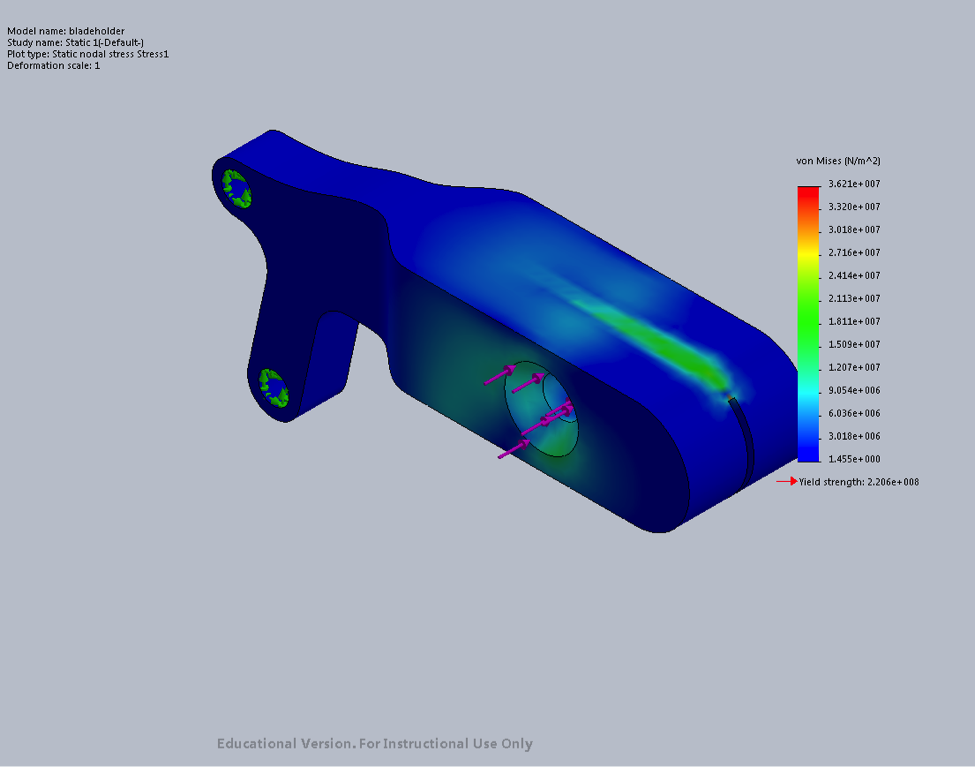Viewport: 975px width, 767px height.
Task: Click legend value 9.054e+006
Action: click(x=854, y=391)
